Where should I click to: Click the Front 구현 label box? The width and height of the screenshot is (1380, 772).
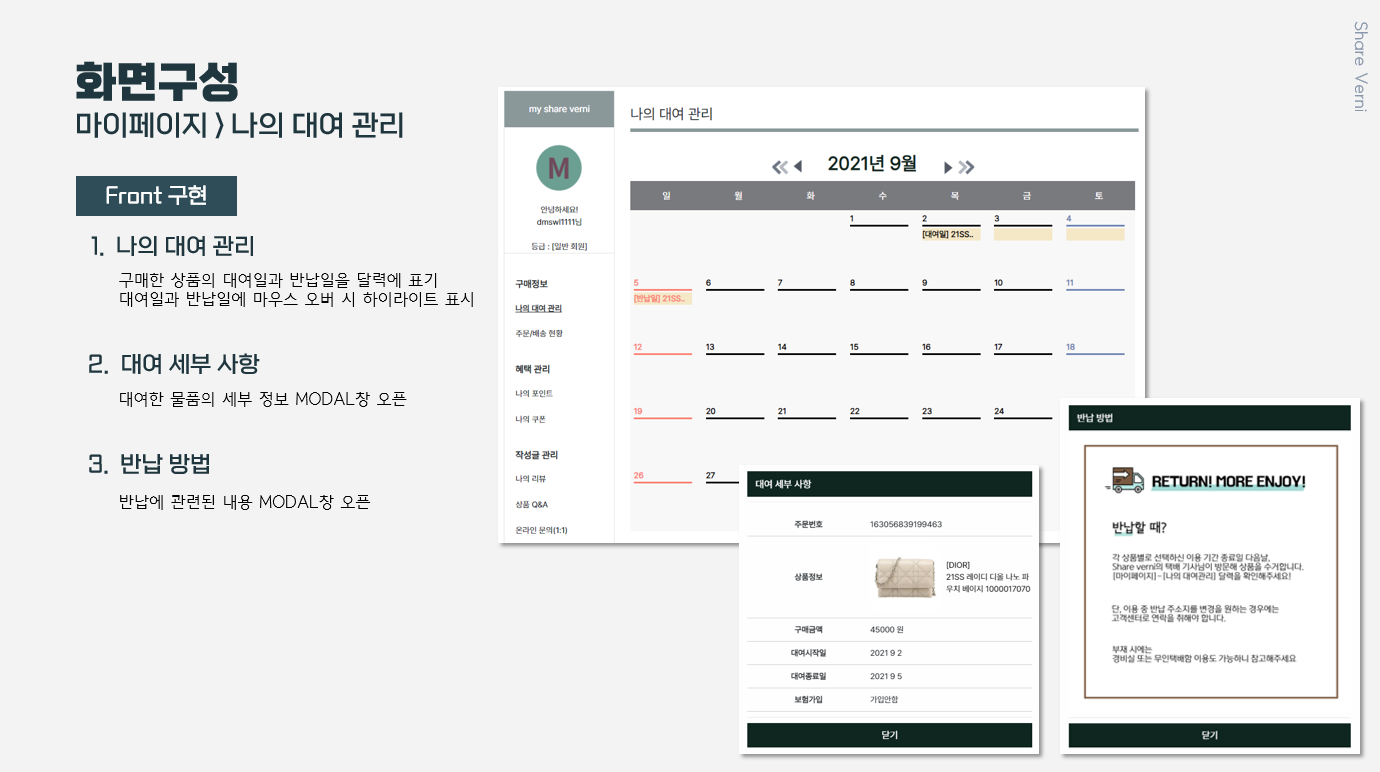tap(156, 196)
